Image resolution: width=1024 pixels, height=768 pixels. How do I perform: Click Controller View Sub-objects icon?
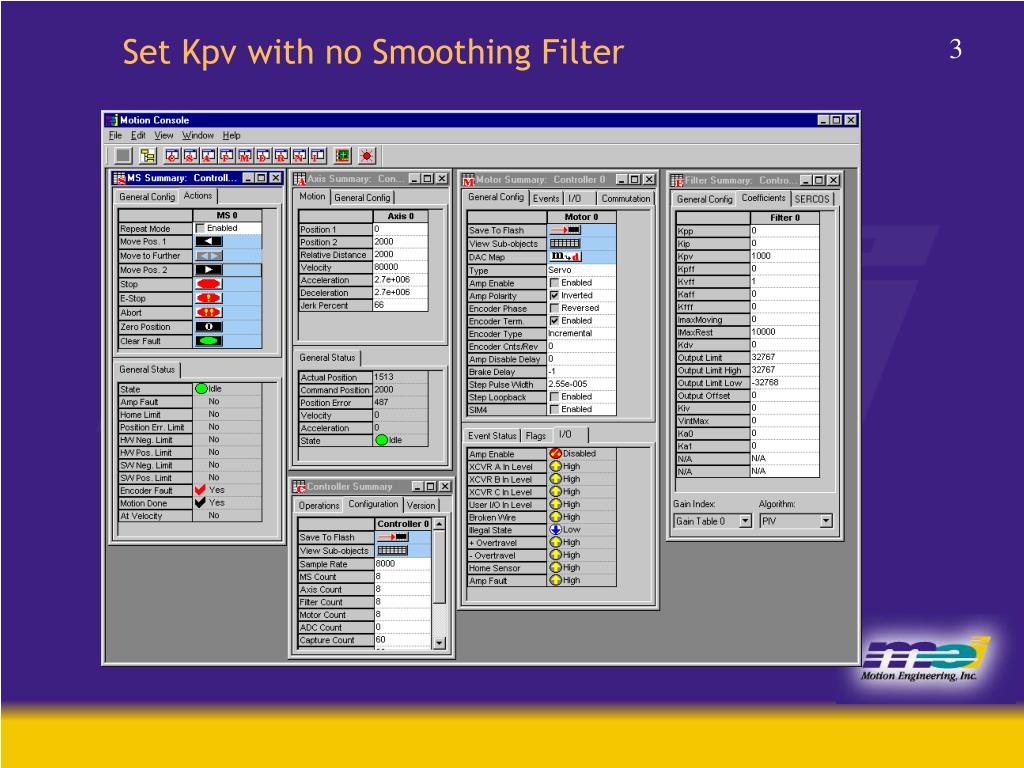392,550
